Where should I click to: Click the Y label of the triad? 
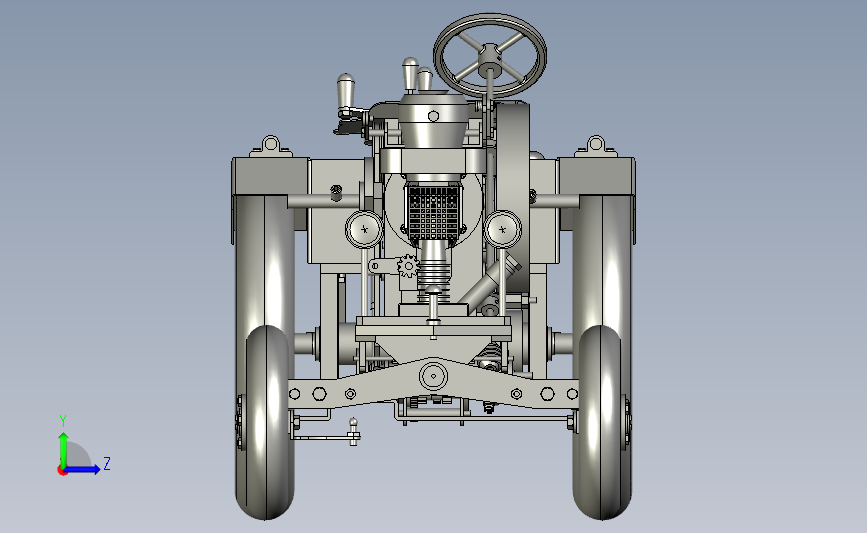63,421
